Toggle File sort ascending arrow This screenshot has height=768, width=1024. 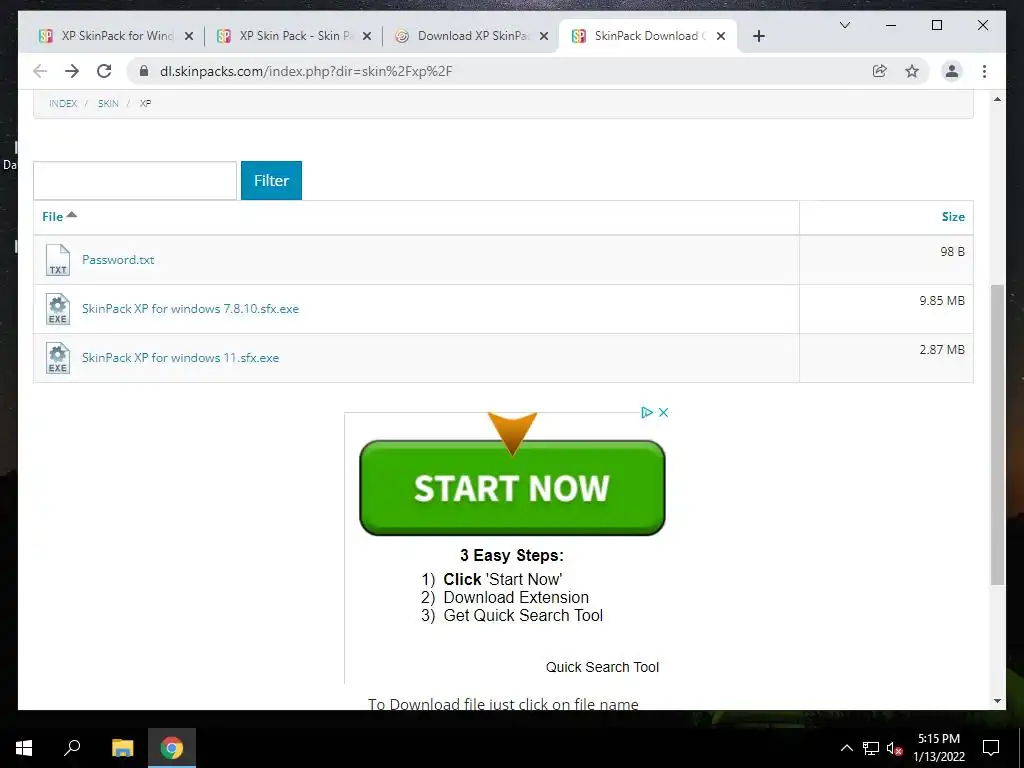(x=72, y=214)
